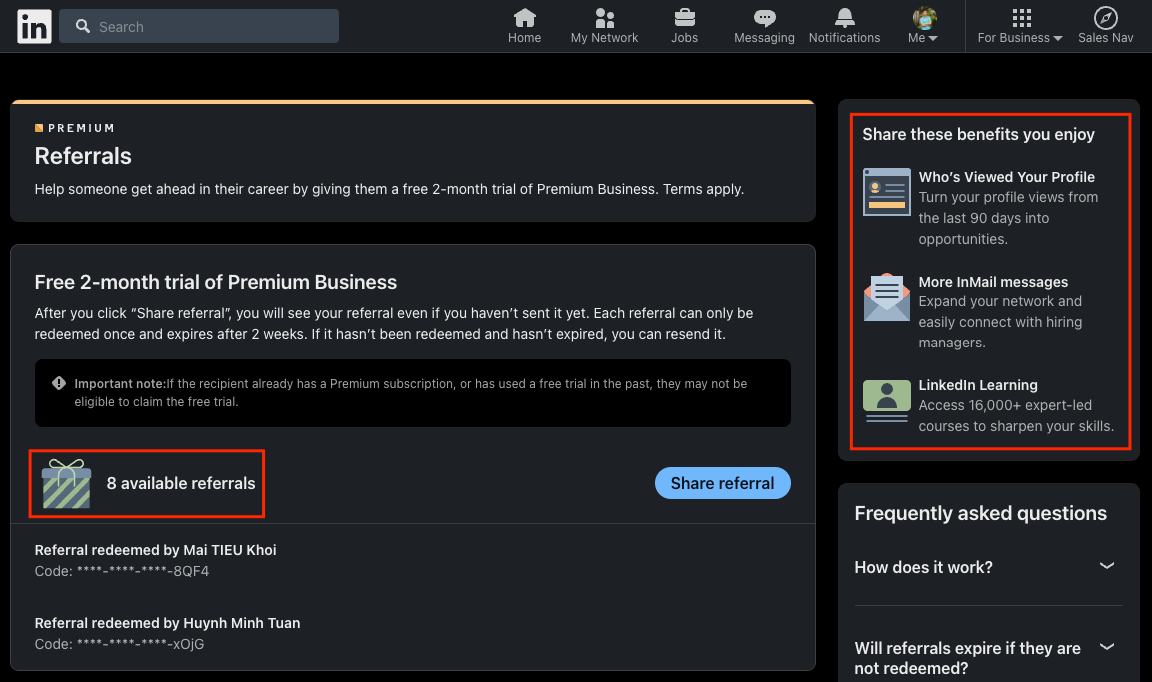Click the Premium badge icon
Viewport: 1152px width, 682px height.
[39, 128]
